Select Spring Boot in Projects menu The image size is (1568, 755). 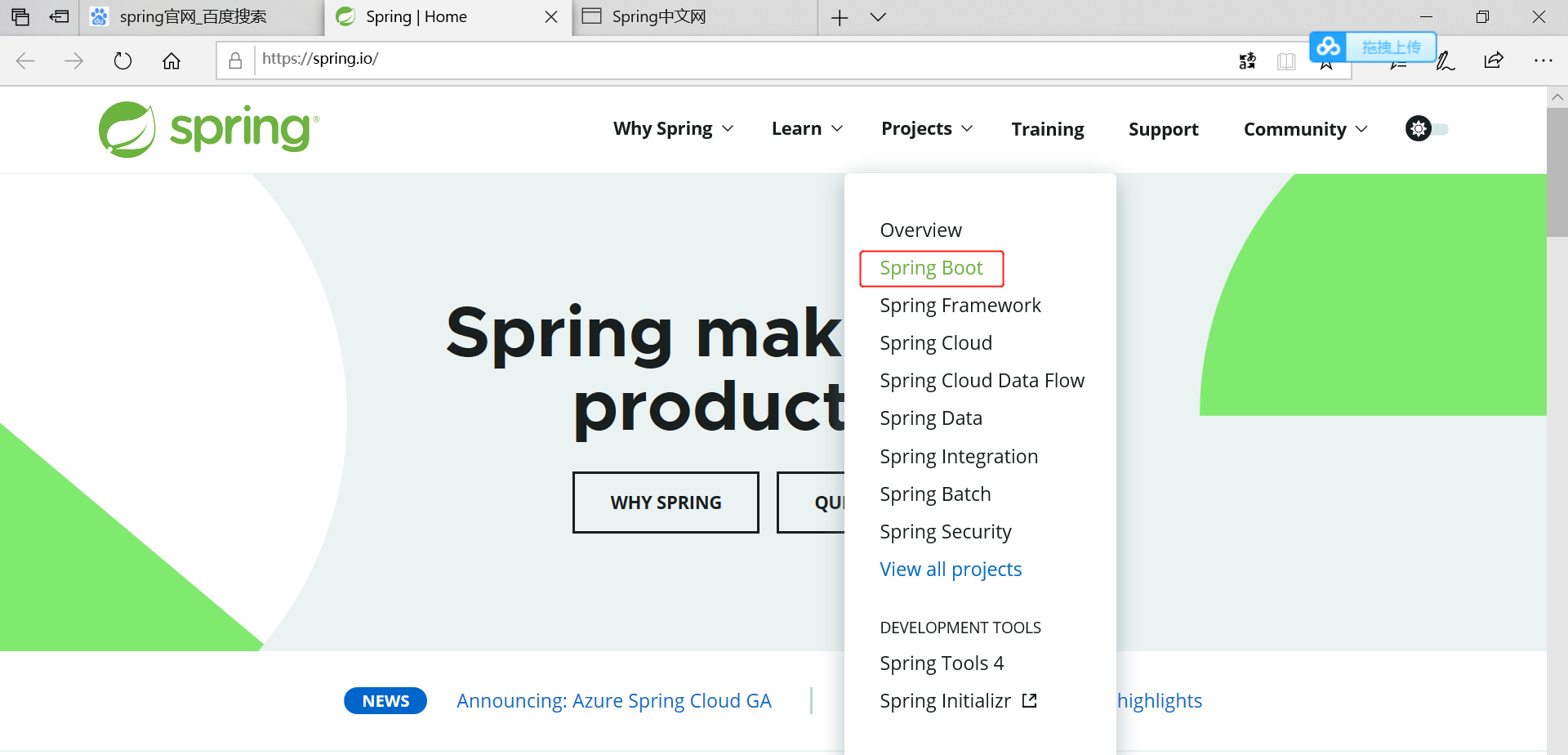pos(931,268)
